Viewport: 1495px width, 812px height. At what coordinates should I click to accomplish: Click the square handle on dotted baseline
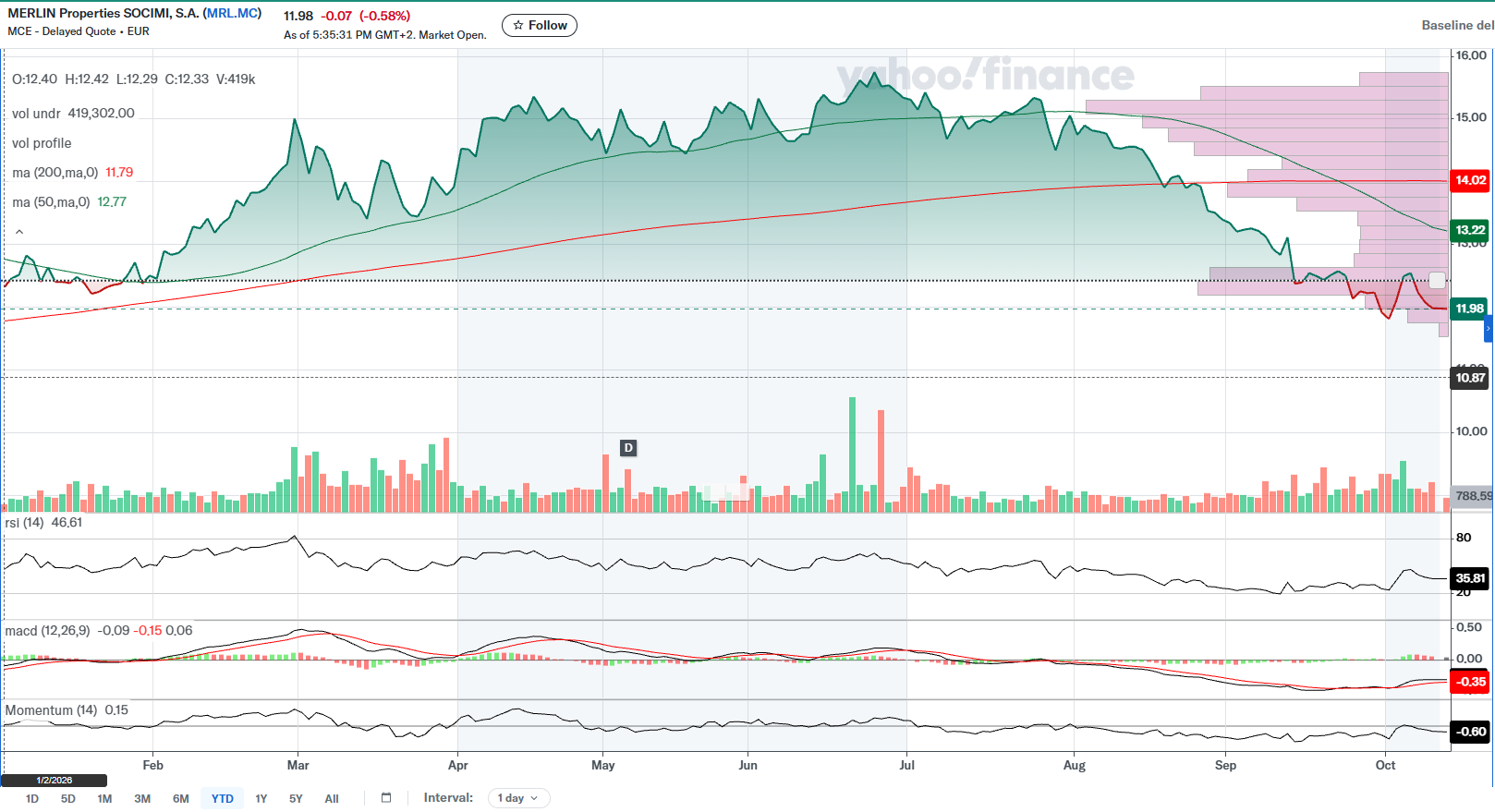[1437, 280]
